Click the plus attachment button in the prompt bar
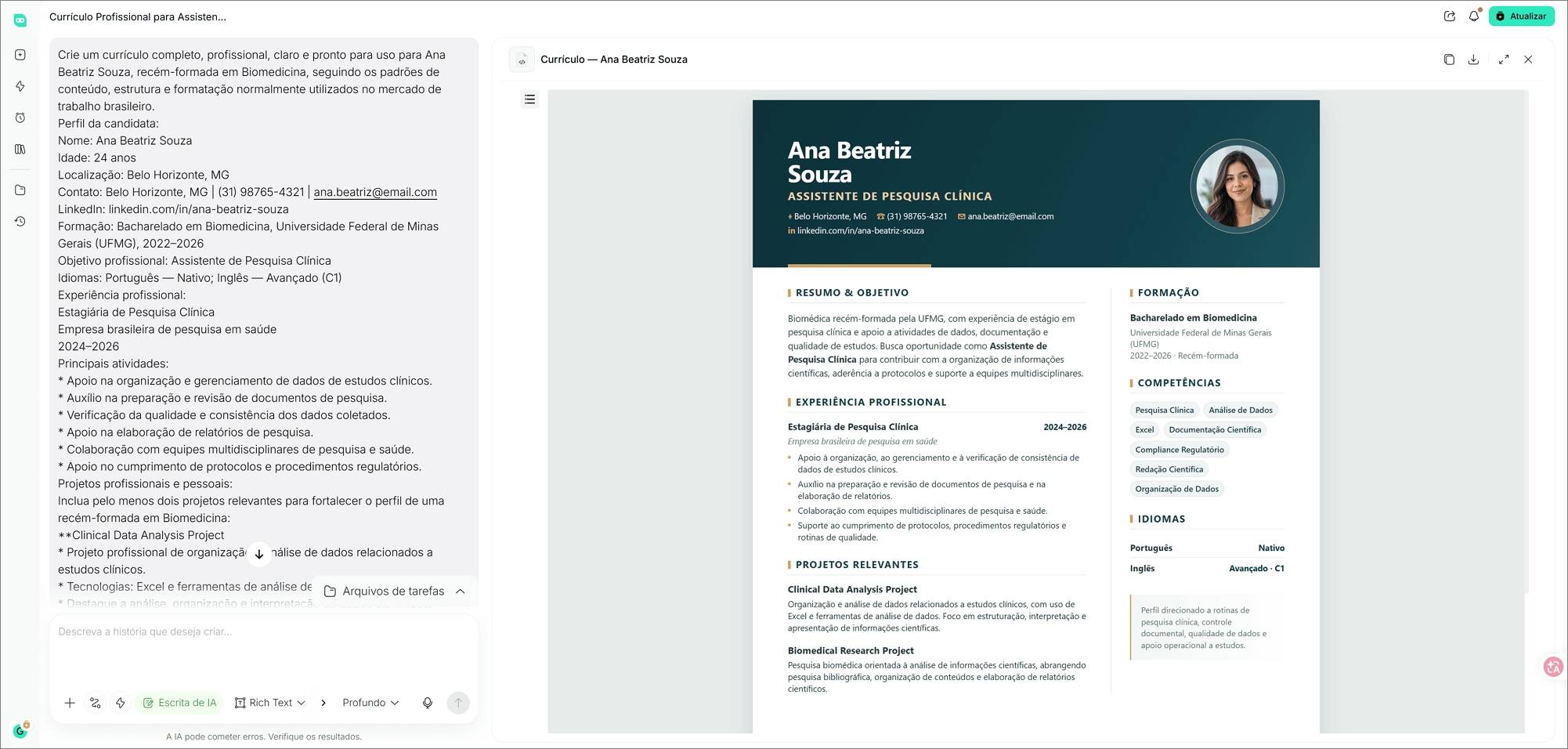 pyautogui.click(x=70, y=703)
